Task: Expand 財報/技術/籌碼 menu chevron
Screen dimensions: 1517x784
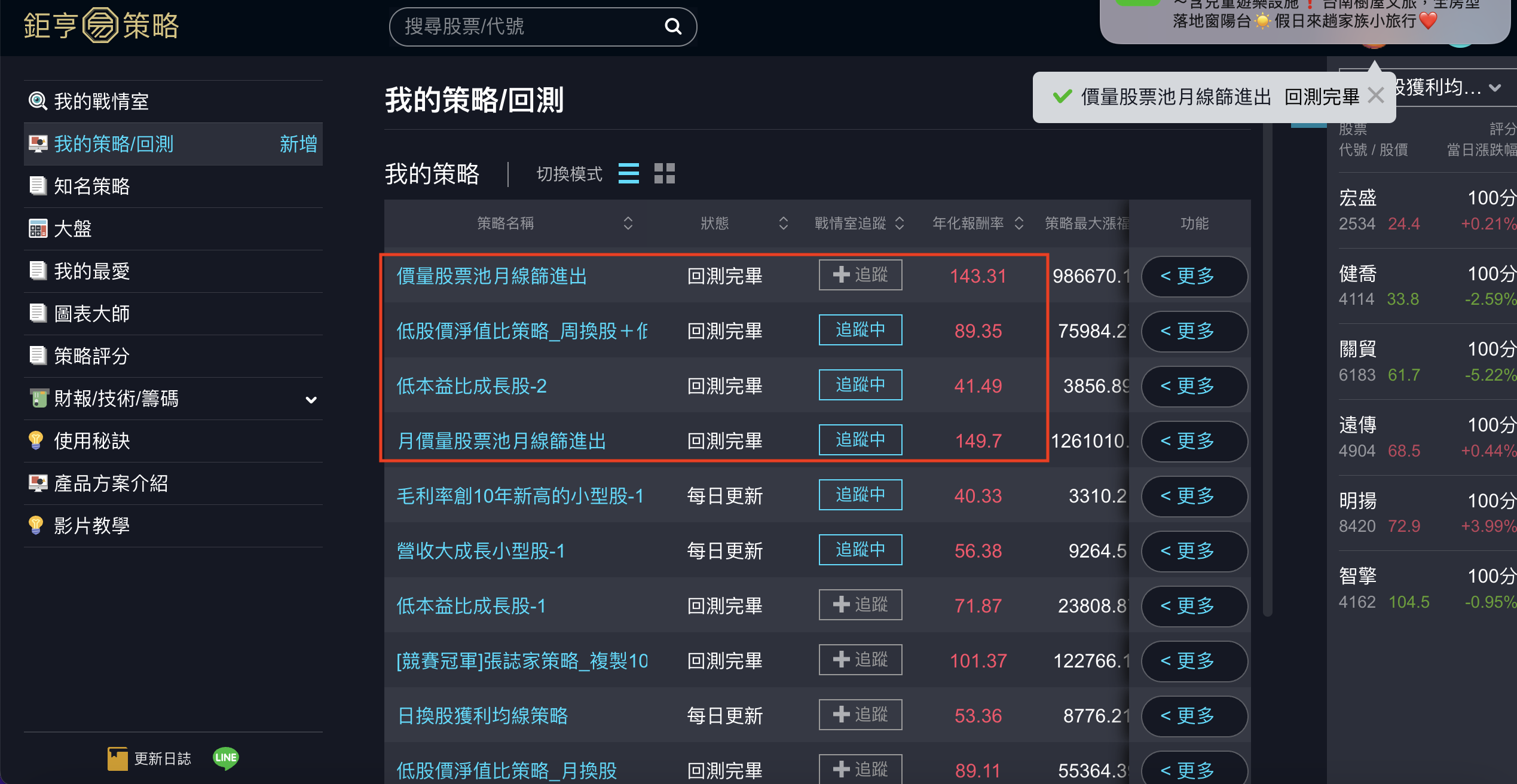Action: [x=311, y=399]
